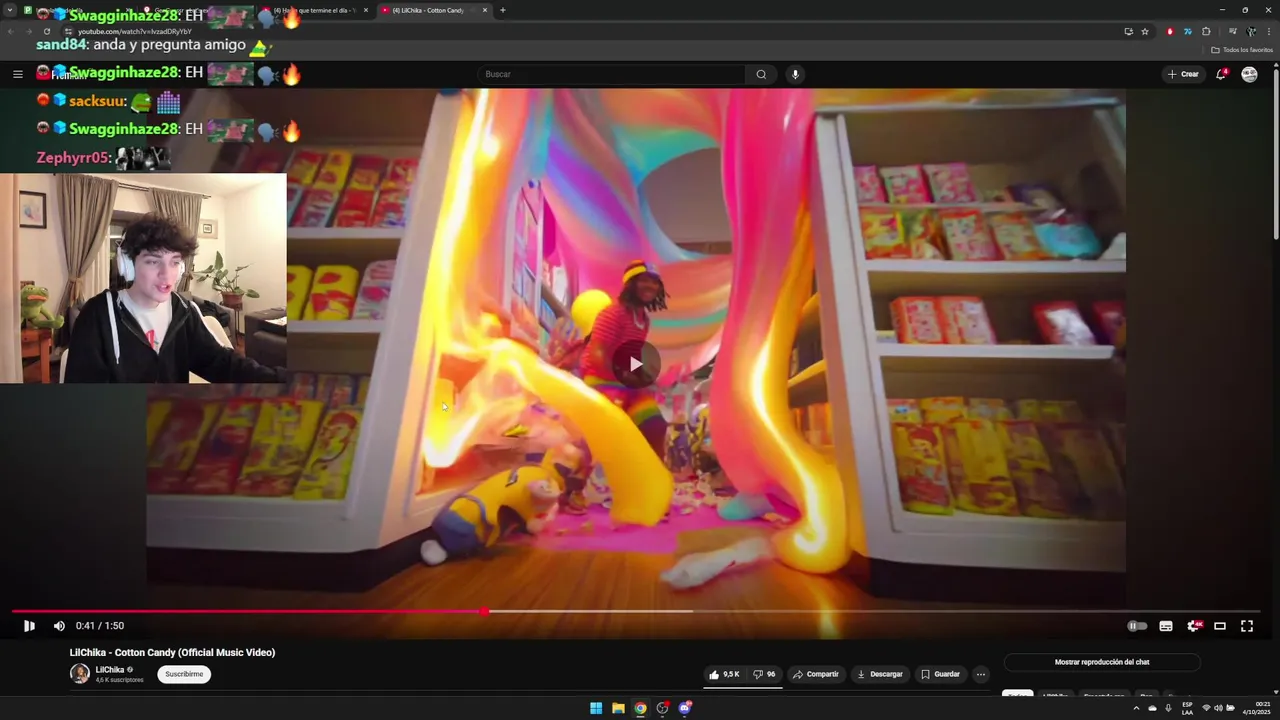Screen dimensions: 1280x720
Task: Switch to Hasta que termine el día tab
Action: (315, 10)
